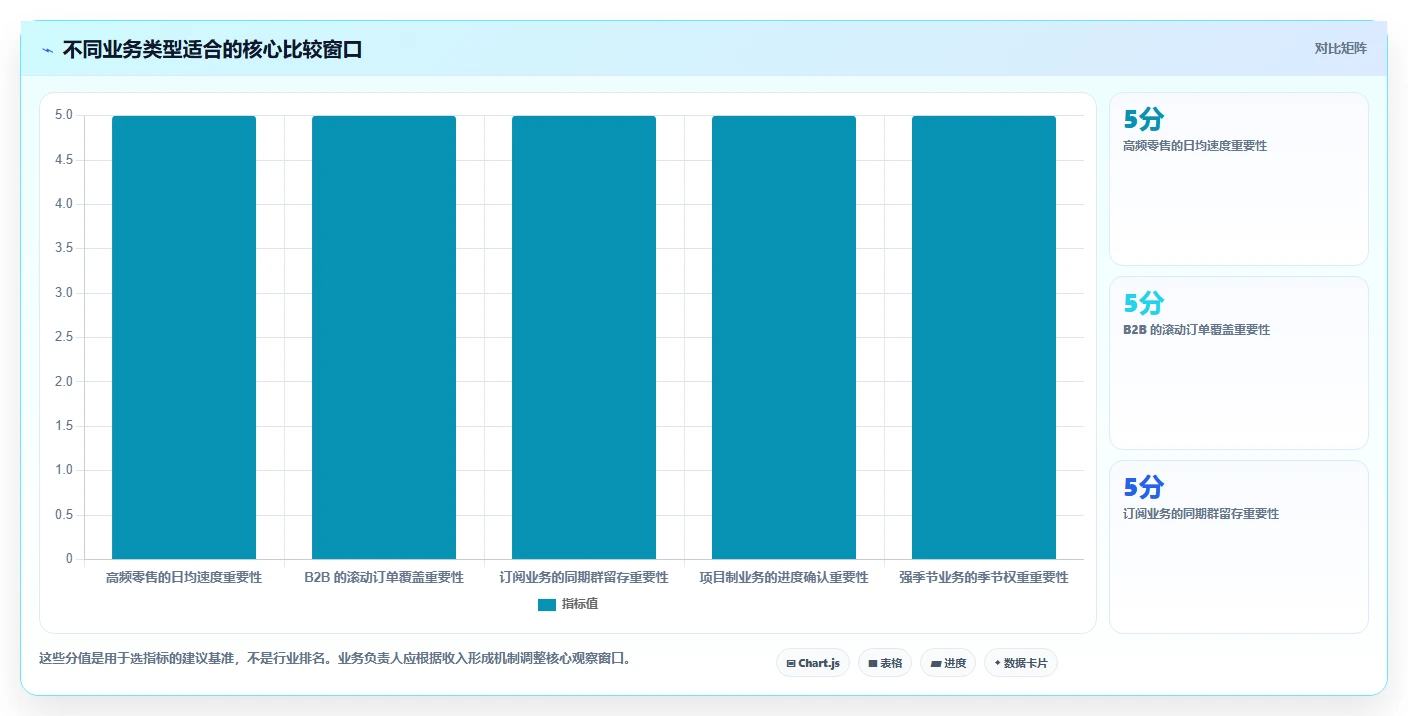Viewport: 1408px width, 716px height.
Task: Click the lightning icon beside the title
Action: pos(48,50)
